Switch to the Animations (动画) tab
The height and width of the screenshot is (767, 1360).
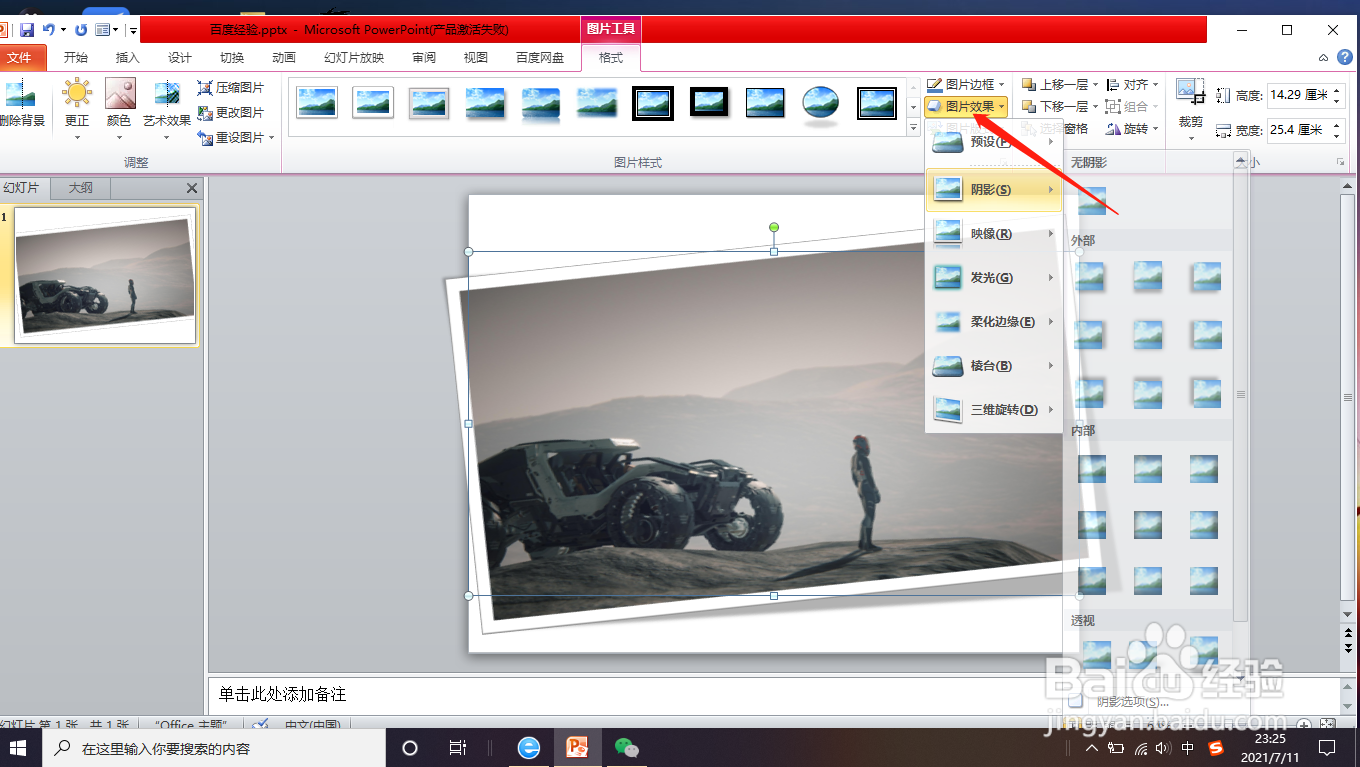pos(283,58)
